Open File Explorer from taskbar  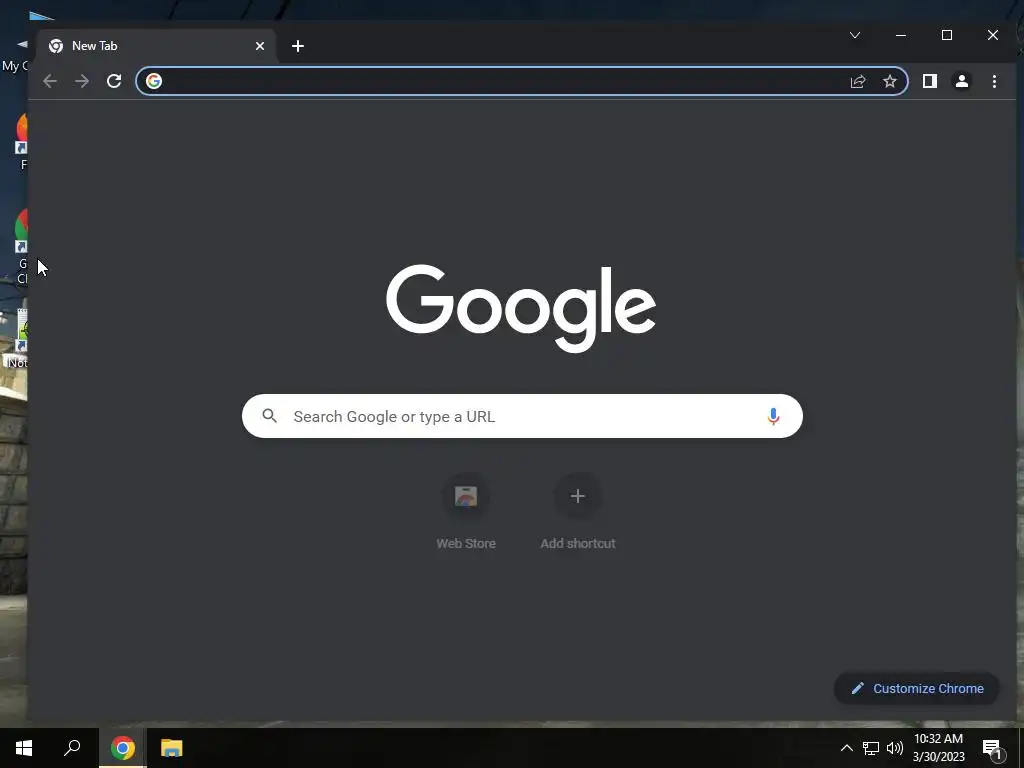click(x=172, y=748)
